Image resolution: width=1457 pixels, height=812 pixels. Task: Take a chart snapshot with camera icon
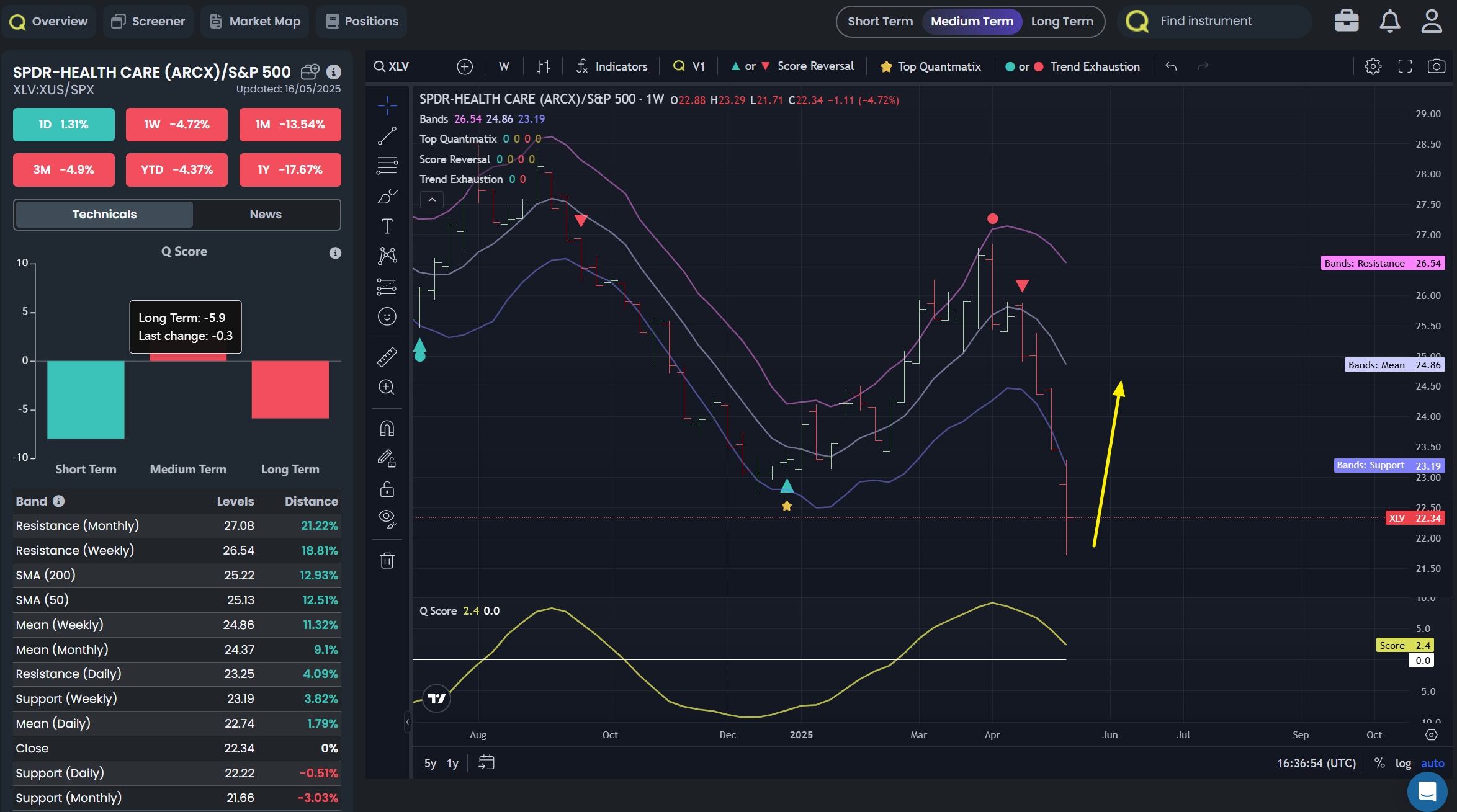(x=1436, y=66)
